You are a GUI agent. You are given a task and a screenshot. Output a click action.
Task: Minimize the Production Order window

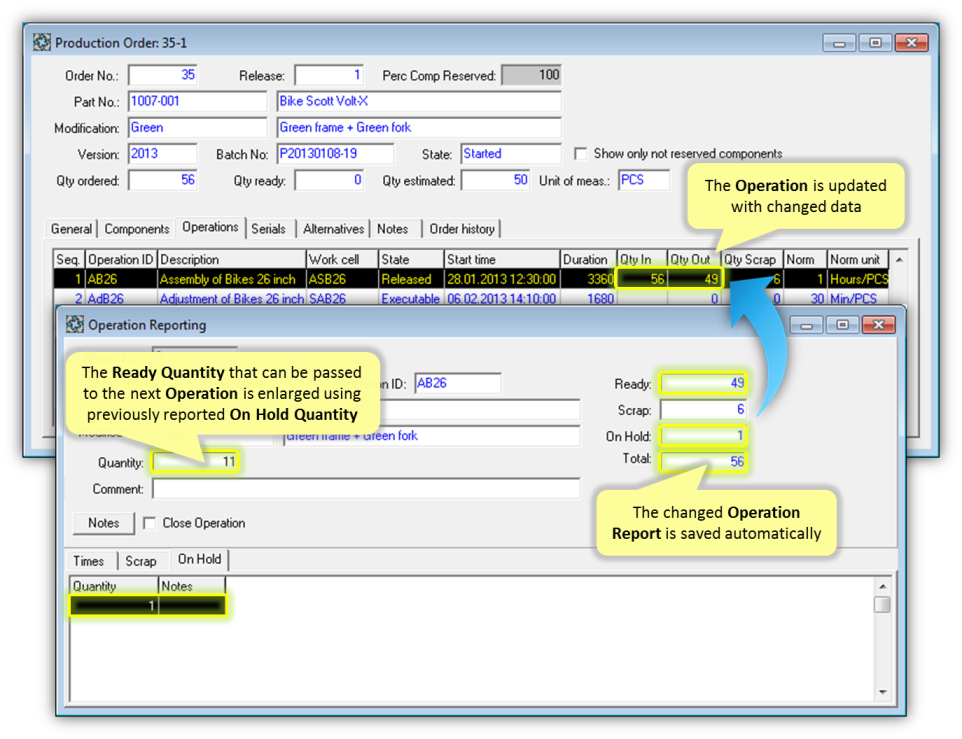click(841, 43)
